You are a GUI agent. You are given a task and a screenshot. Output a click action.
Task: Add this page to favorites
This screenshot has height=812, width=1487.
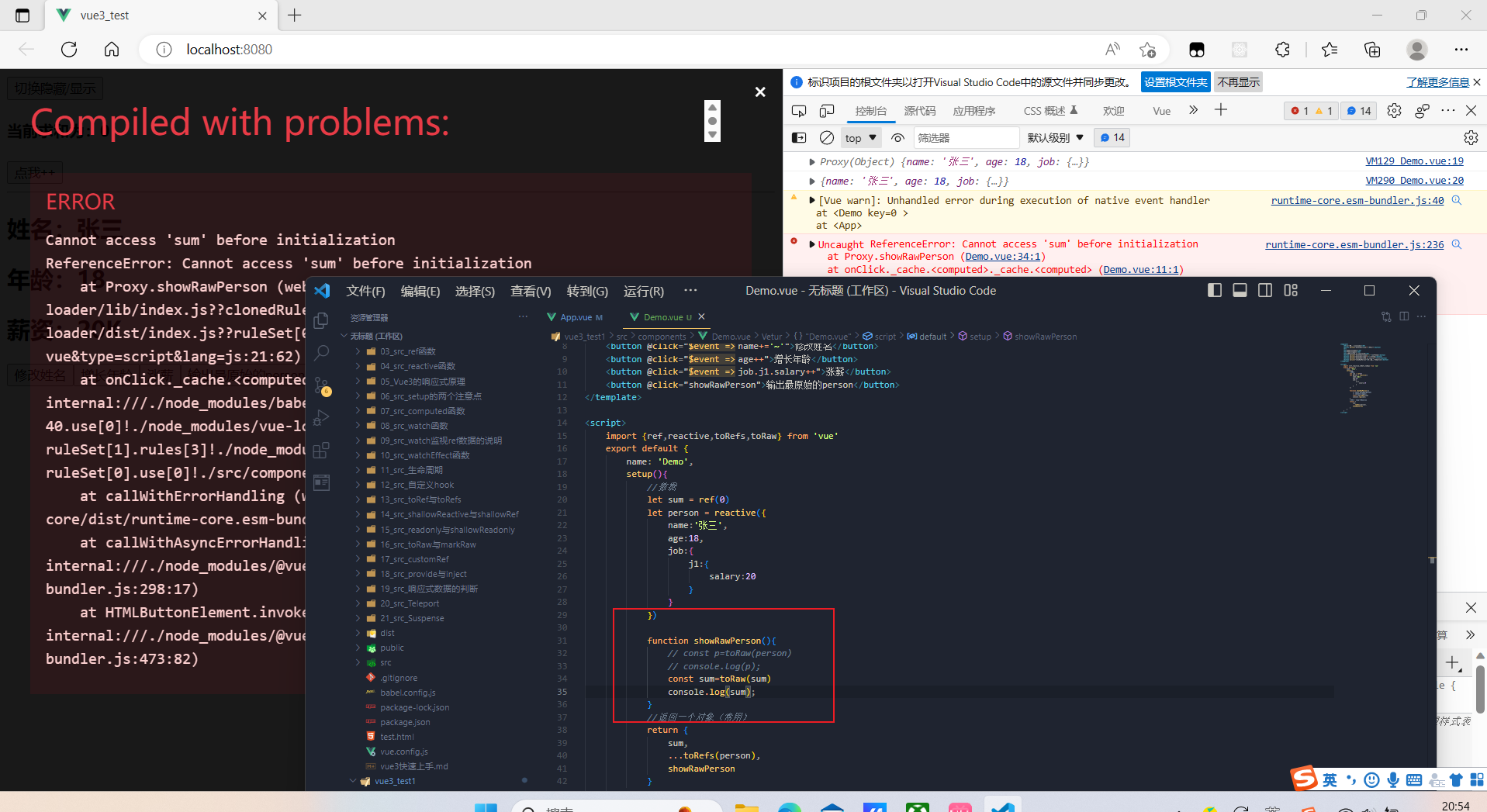[x=1148, y=50]
